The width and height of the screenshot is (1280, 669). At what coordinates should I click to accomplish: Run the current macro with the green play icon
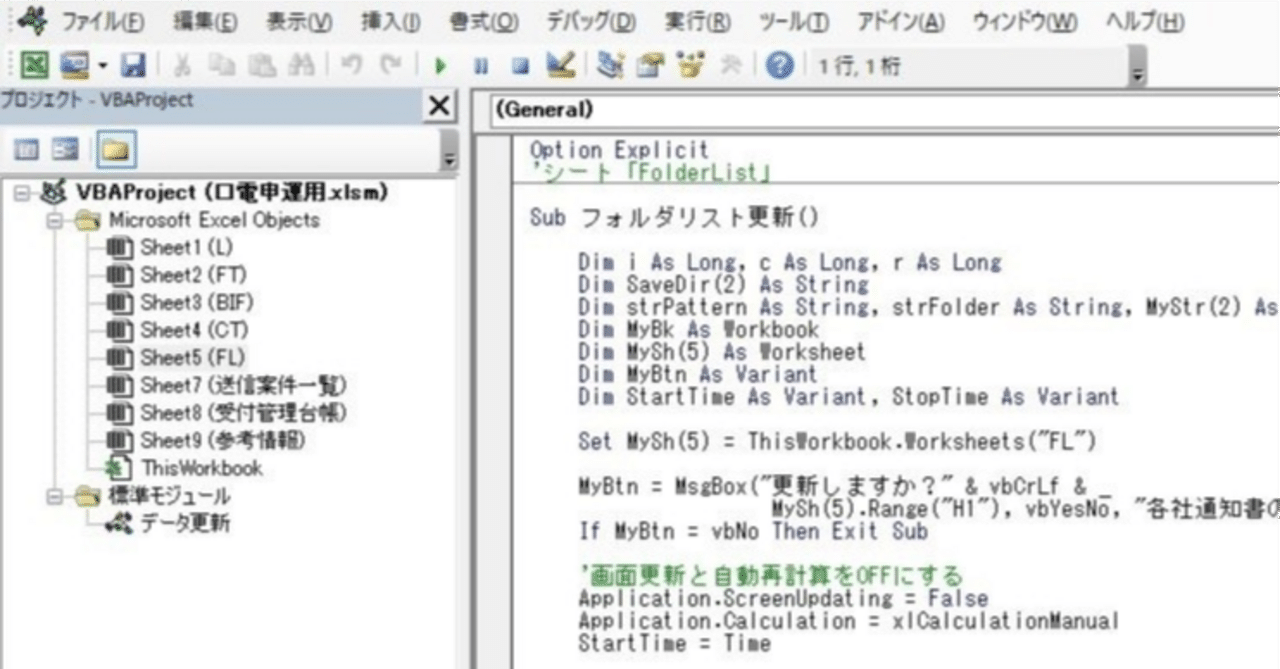pos(440,64)
